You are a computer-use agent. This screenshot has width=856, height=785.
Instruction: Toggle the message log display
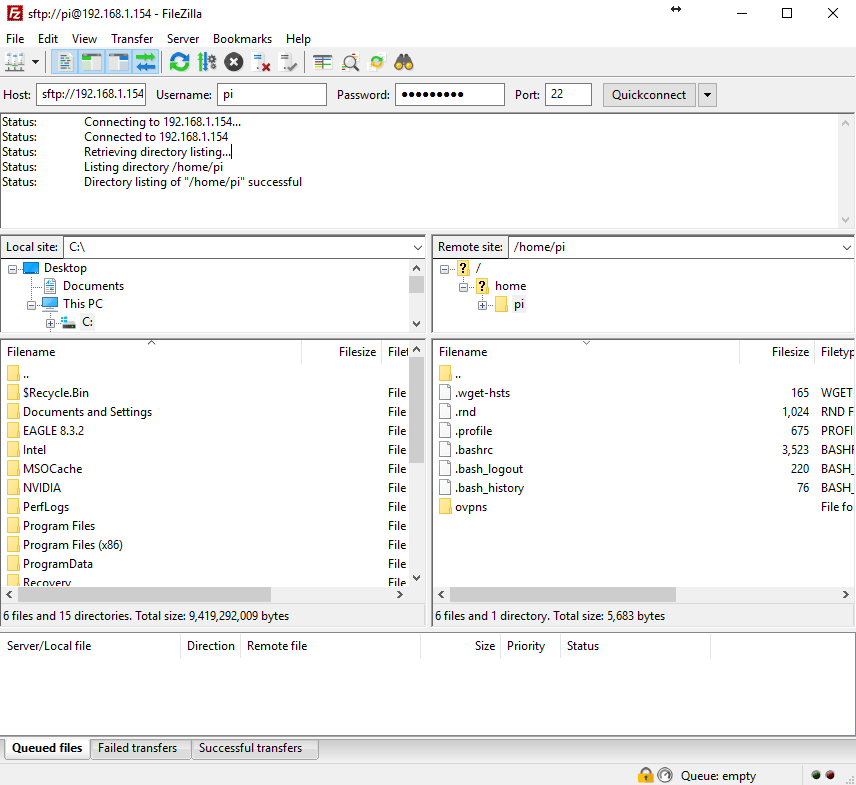(65, 62)
